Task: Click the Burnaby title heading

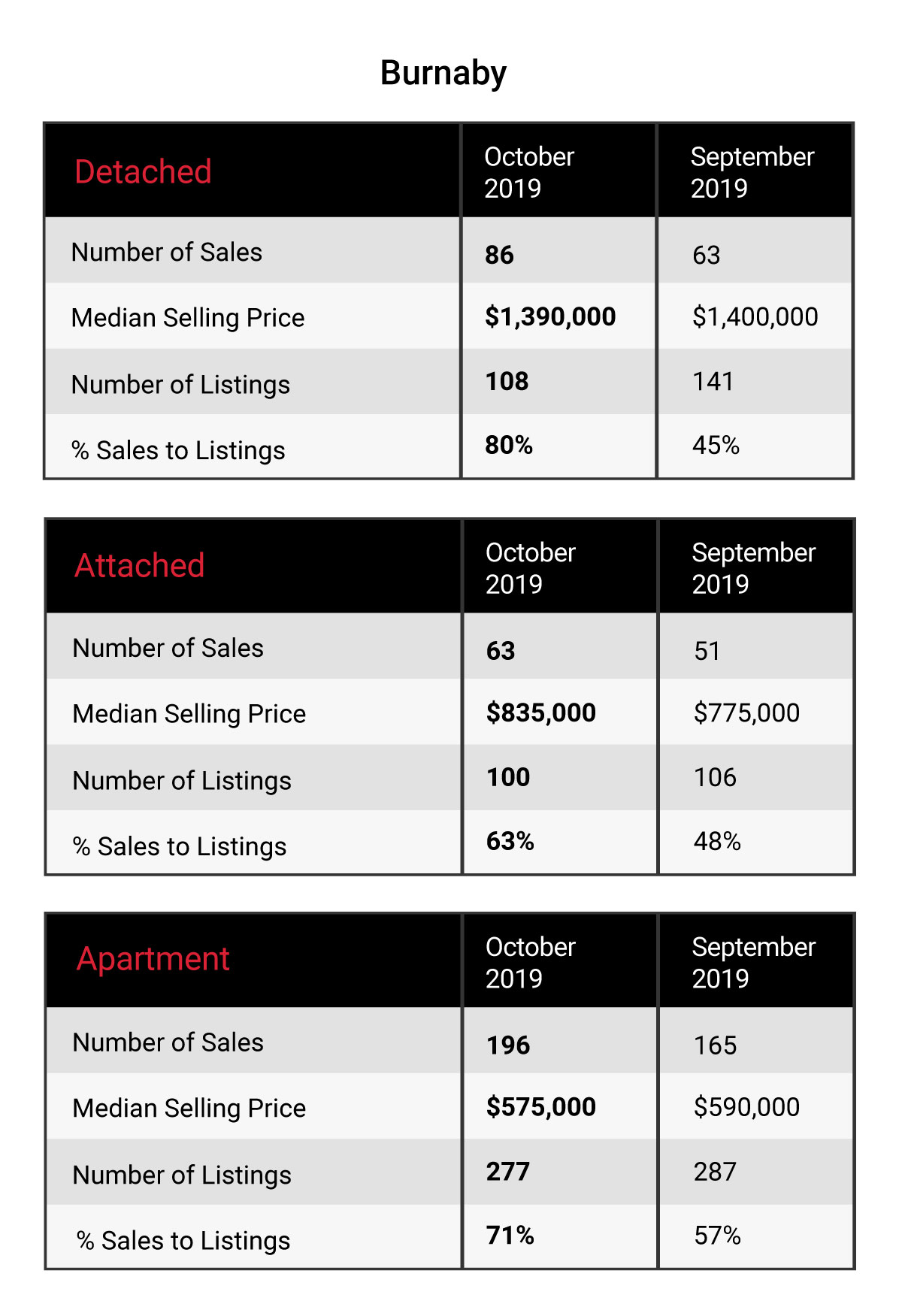Action: [443, 74]
